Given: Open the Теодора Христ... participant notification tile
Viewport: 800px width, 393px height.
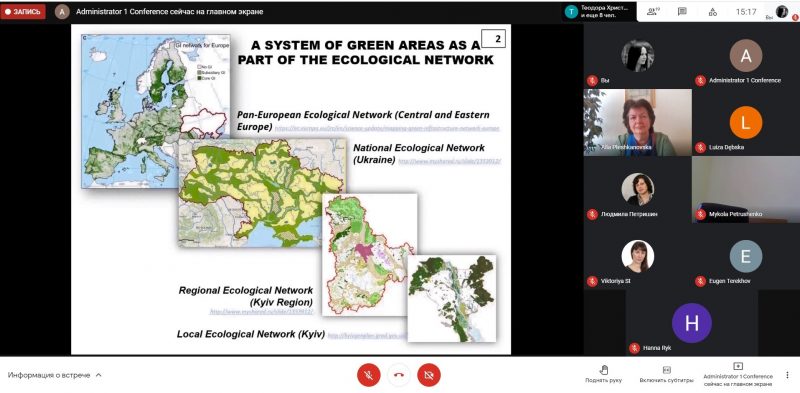Looking at the screenshot, I should (x=599, y=12).
